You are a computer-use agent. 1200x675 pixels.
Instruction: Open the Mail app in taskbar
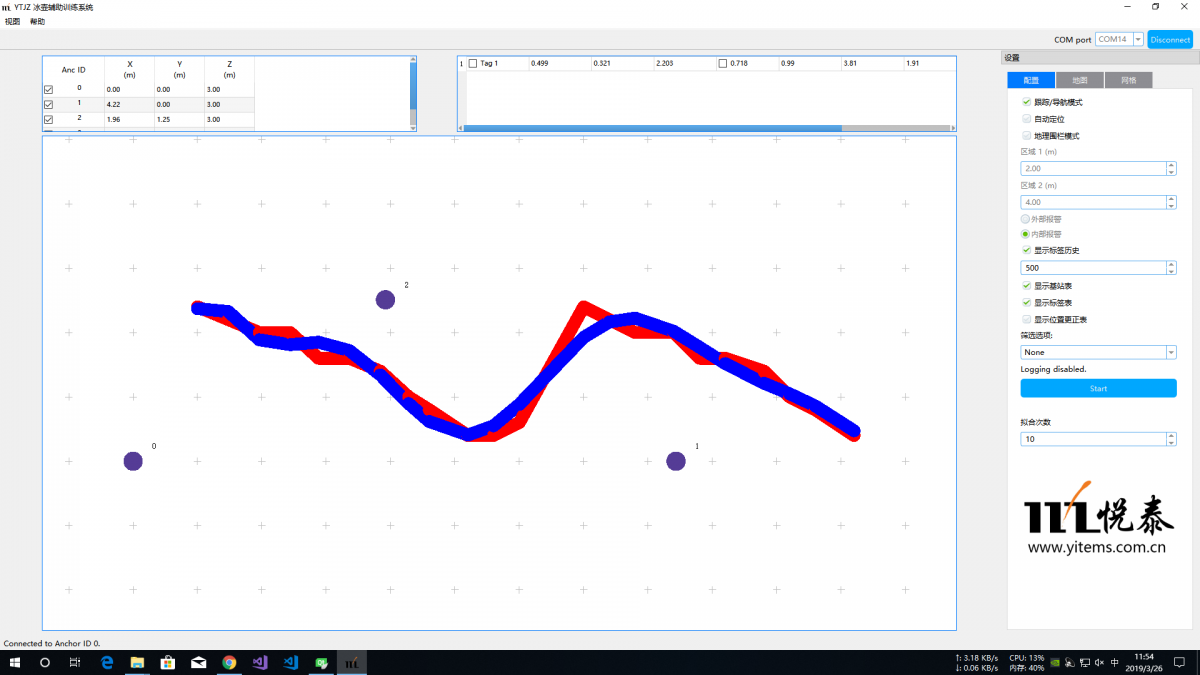click(x=199, y=663)
